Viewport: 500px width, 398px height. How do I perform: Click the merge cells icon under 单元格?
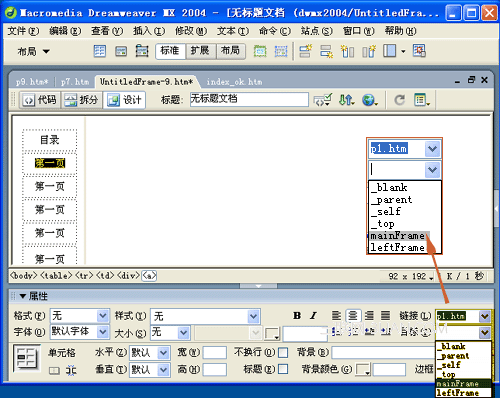[54, 371]
